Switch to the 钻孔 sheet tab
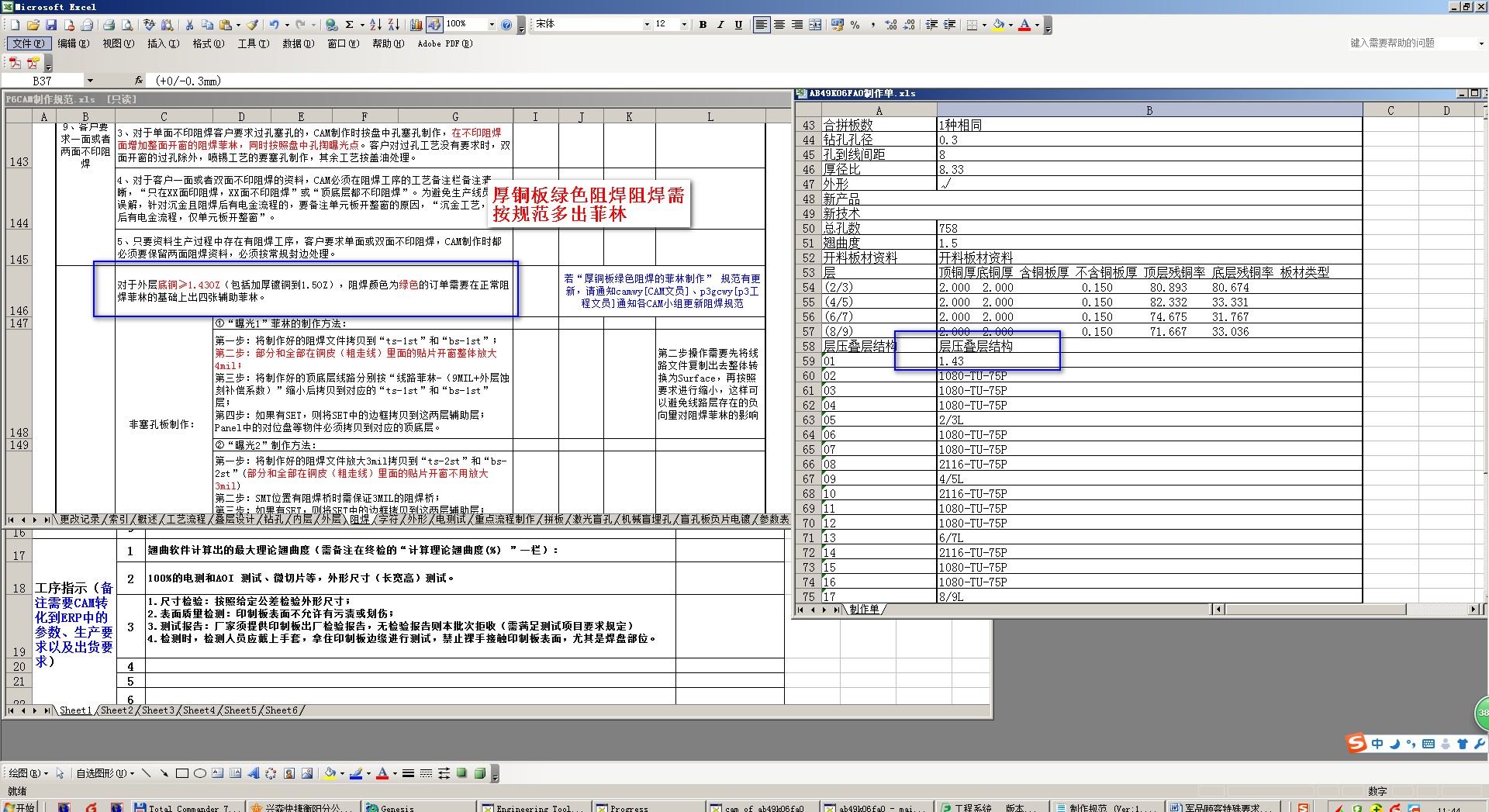 click(274, 519)
